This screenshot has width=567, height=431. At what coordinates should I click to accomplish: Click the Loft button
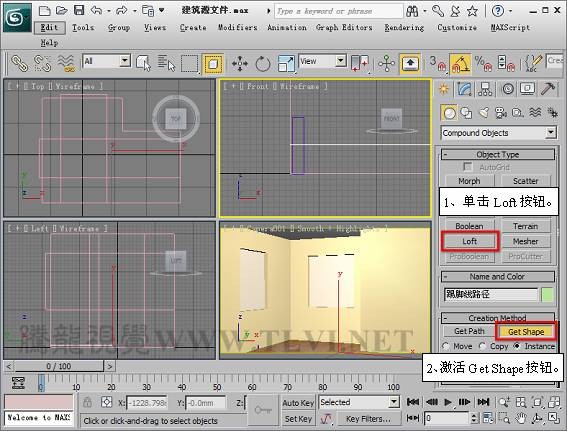coord(469,241)
